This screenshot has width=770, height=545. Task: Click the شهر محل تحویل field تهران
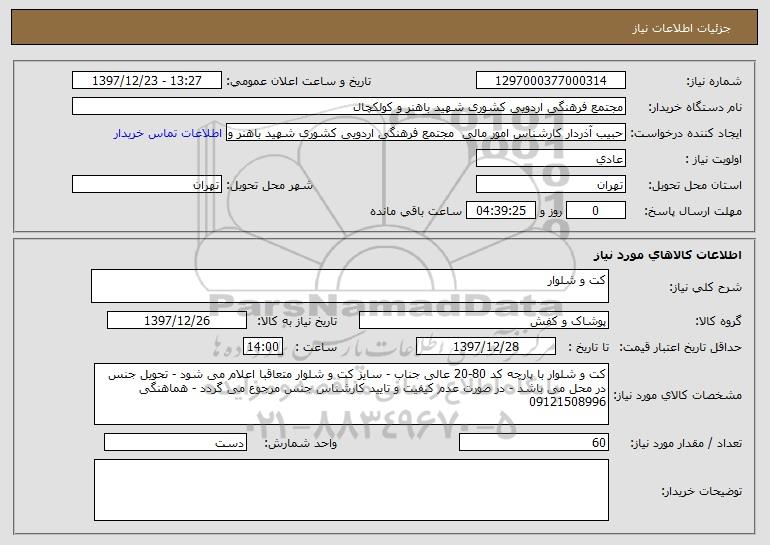[147, 185]
